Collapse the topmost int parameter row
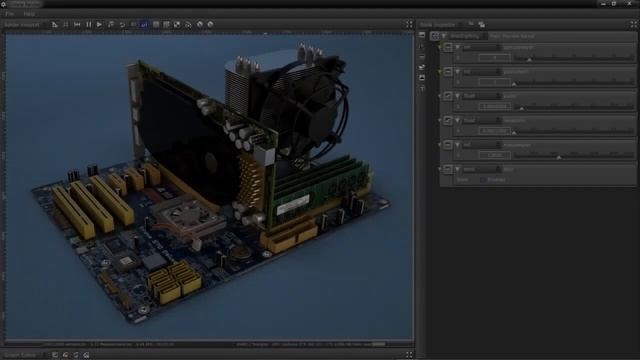 (458, 47)
